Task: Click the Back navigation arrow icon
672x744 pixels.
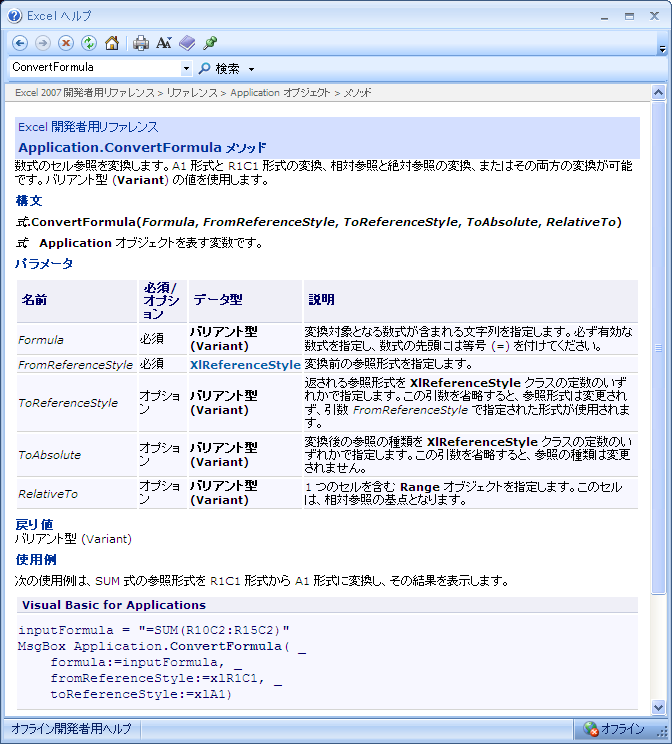Action: pyautogui.click(x=20, y=43)
